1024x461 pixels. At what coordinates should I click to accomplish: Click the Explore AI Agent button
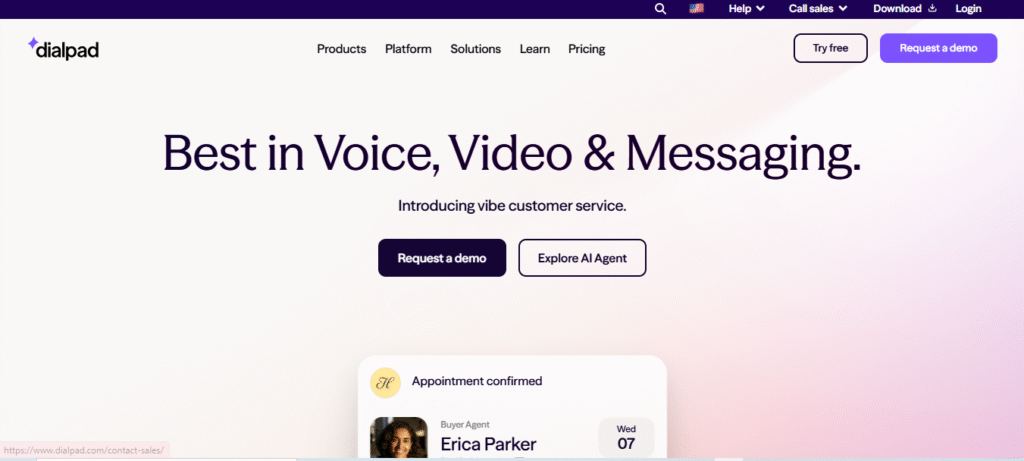point(582,258)
